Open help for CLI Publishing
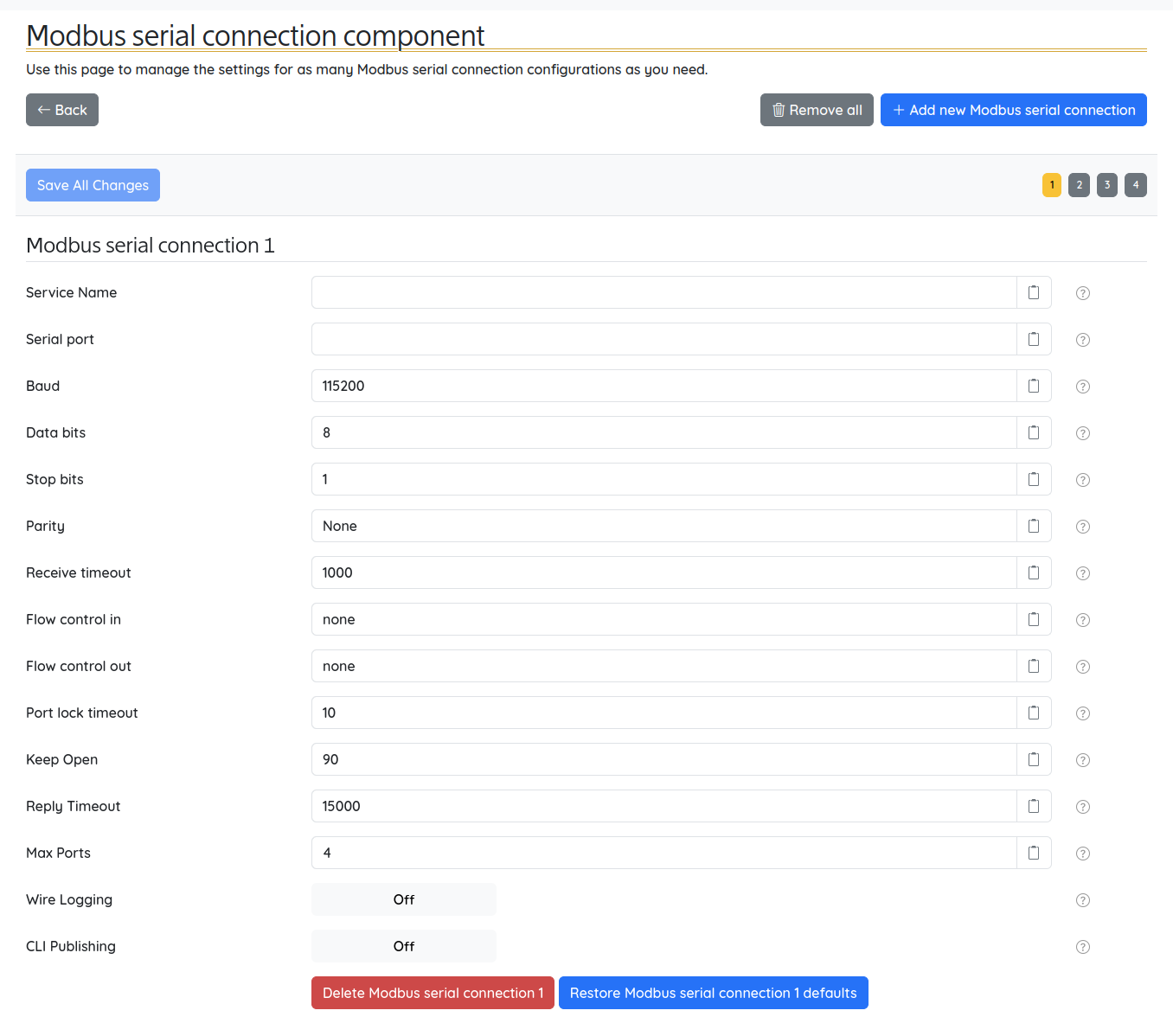The height and width of the screenshot is (1036, 1173). click(x=1083, y=947)
